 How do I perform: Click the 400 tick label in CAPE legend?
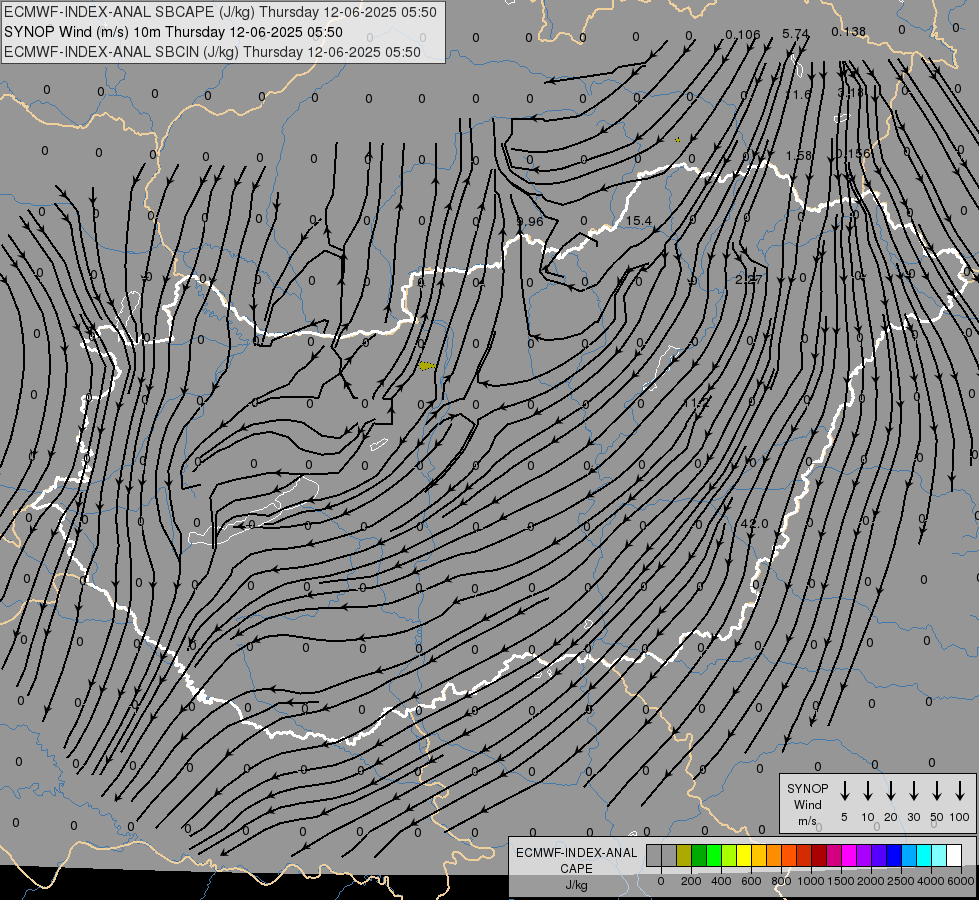pos(721,881)
